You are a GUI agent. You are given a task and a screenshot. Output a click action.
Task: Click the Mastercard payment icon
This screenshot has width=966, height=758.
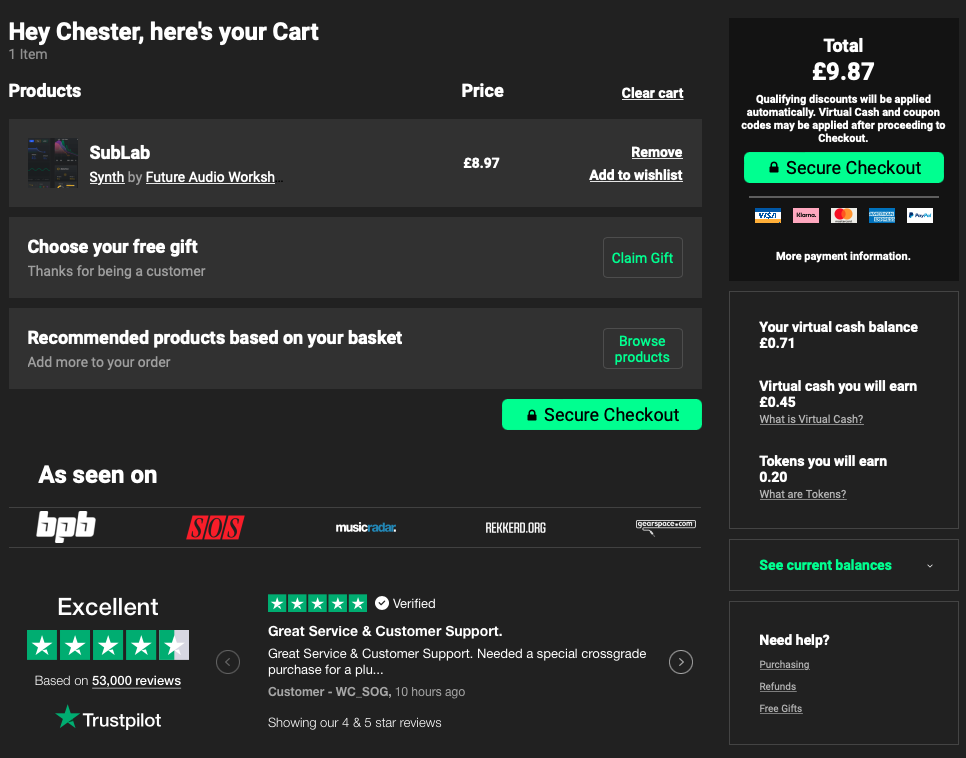click(843, 215)
